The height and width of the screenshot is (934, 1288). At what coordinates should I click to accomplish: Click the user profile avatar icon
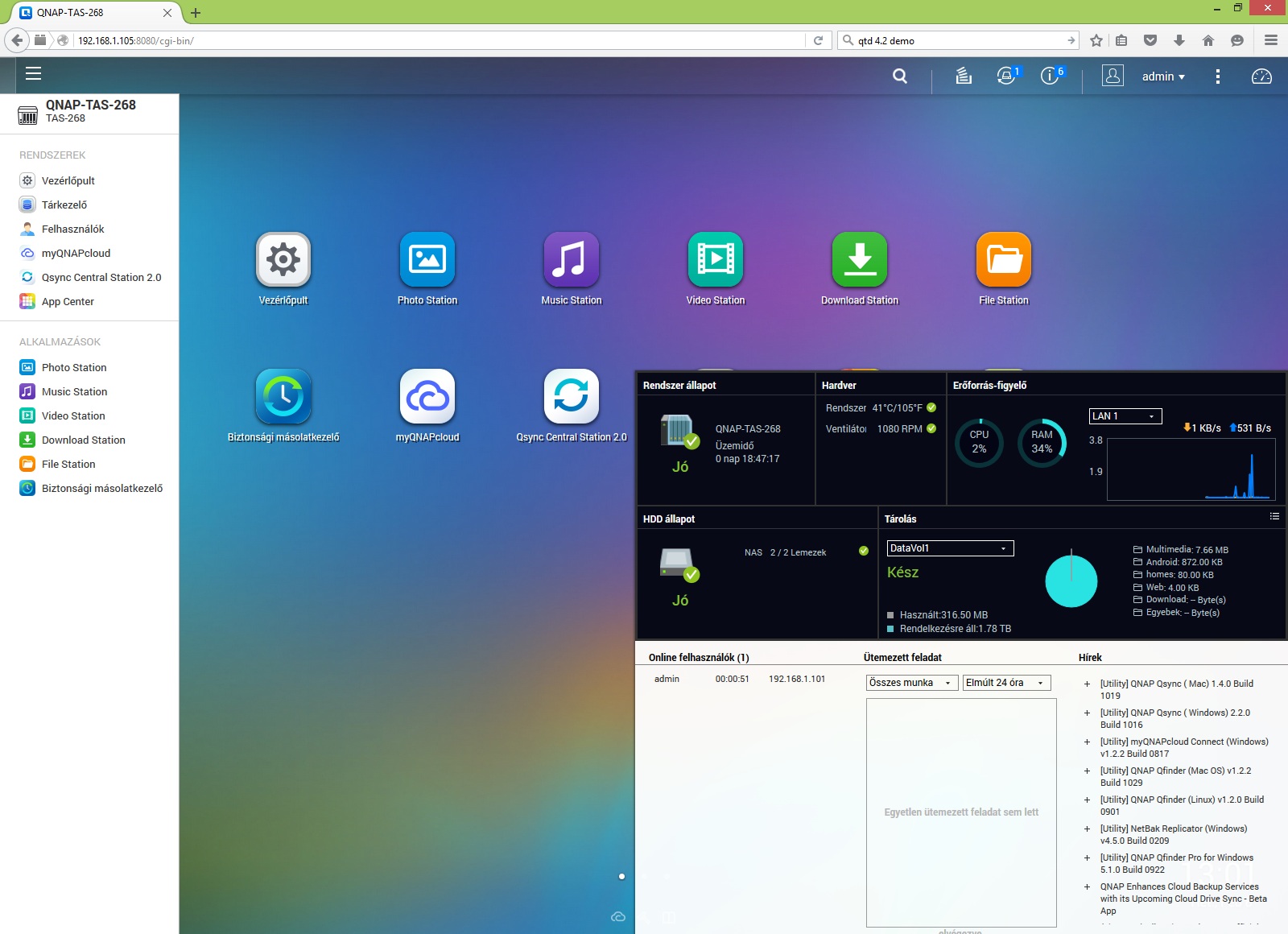pyautogui.click(x=1113, y=76)
